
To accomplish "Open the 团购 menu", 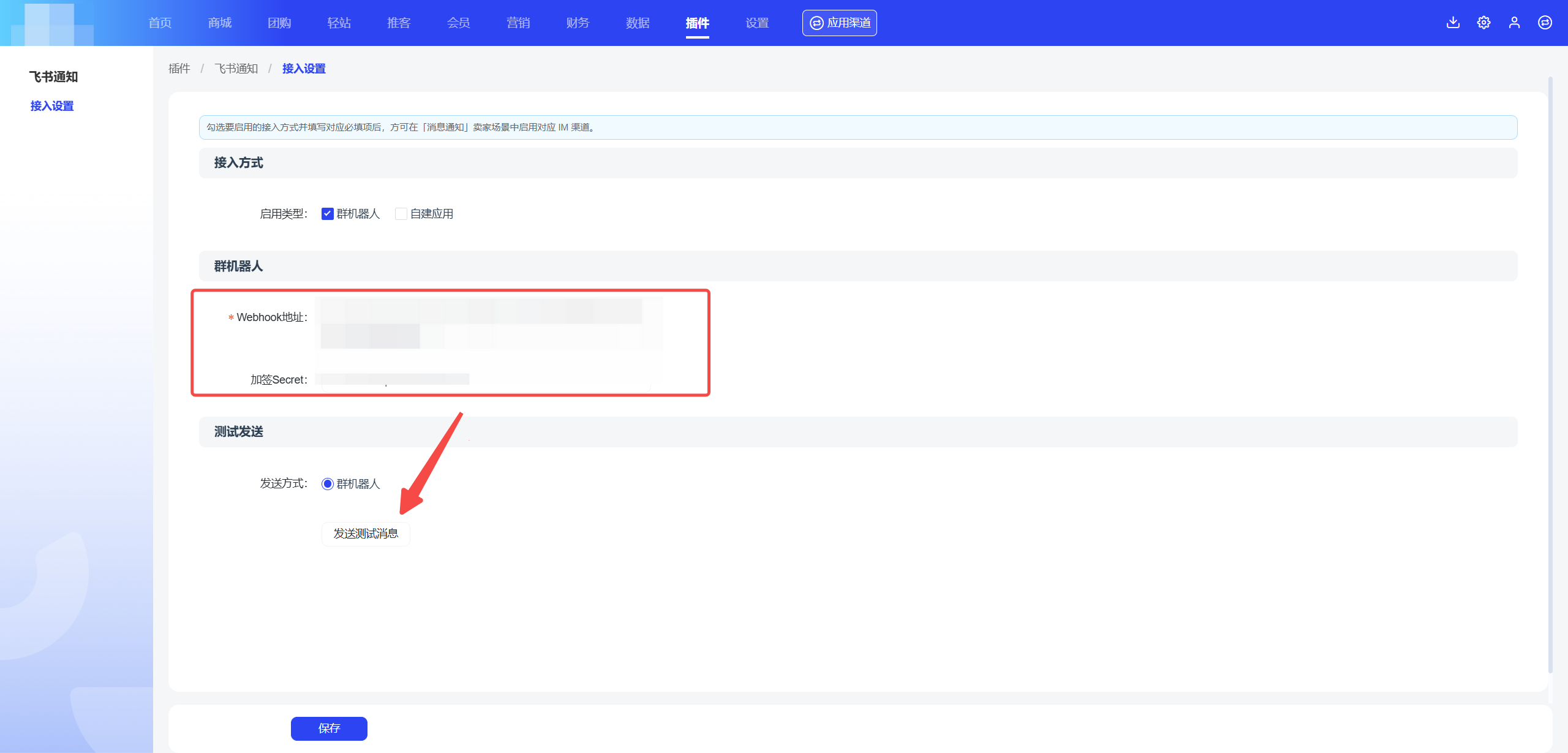I will pyautogui.click(x=279, y=23).
